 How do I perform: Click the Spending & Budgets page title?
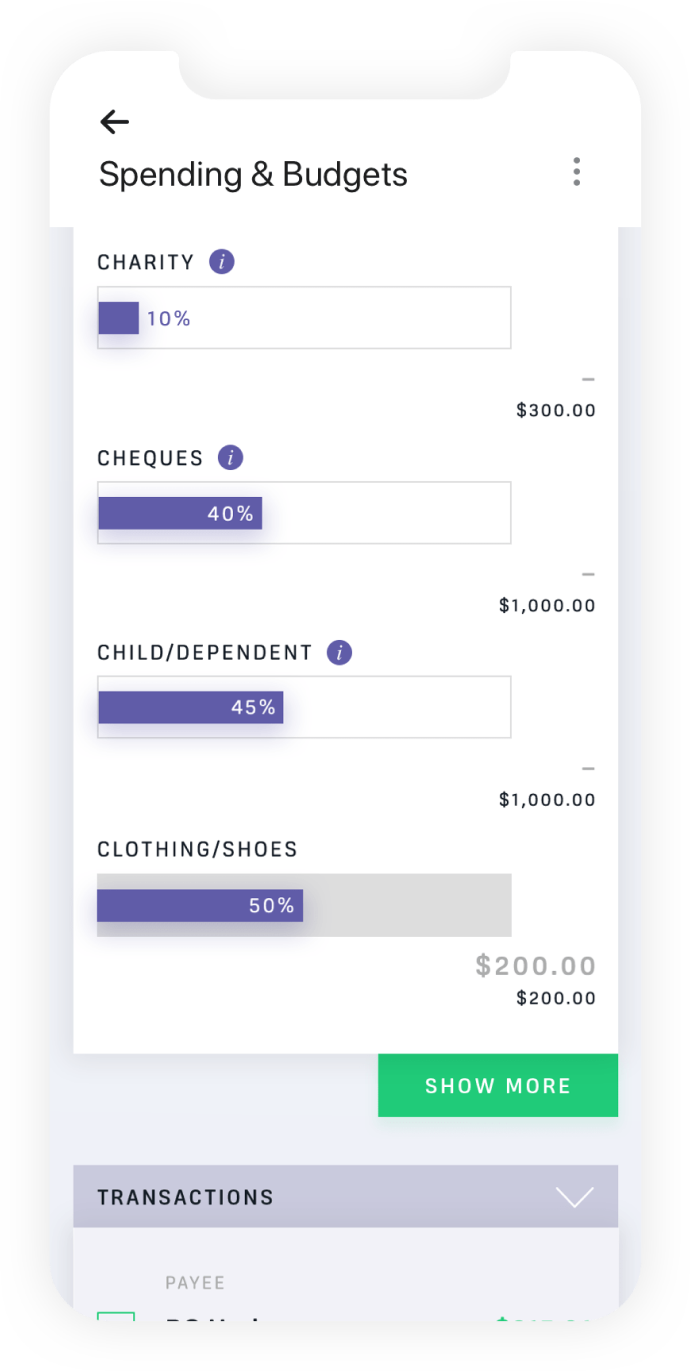253,174
